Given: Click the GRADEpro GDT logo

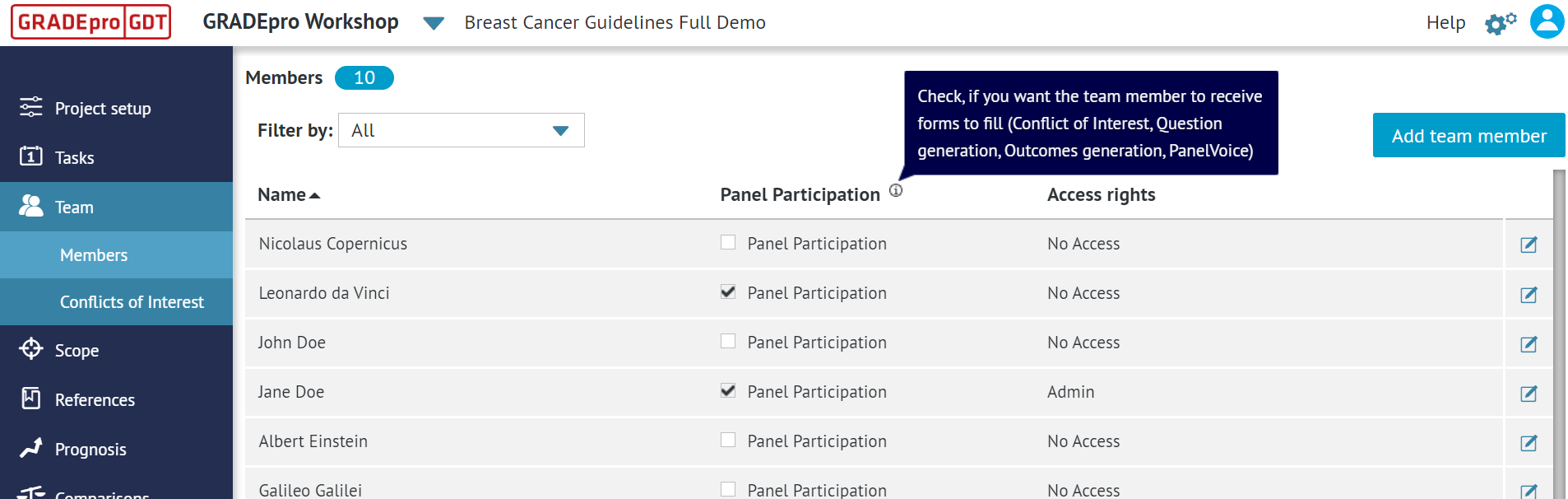Looking at the screenshot, I should coord(90,22).
